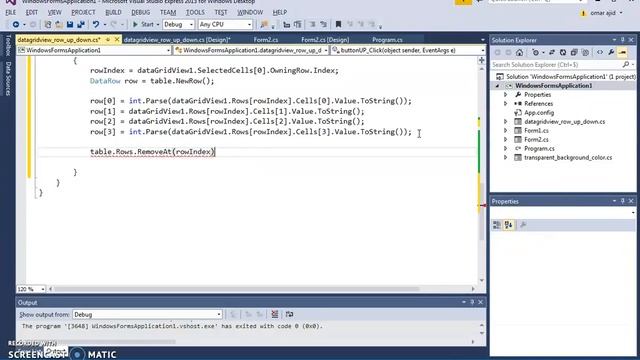Screen dimensions: 640x360
Task: Toggle Preview Selected Items in Solution Explorer
Action: [622, 53]
